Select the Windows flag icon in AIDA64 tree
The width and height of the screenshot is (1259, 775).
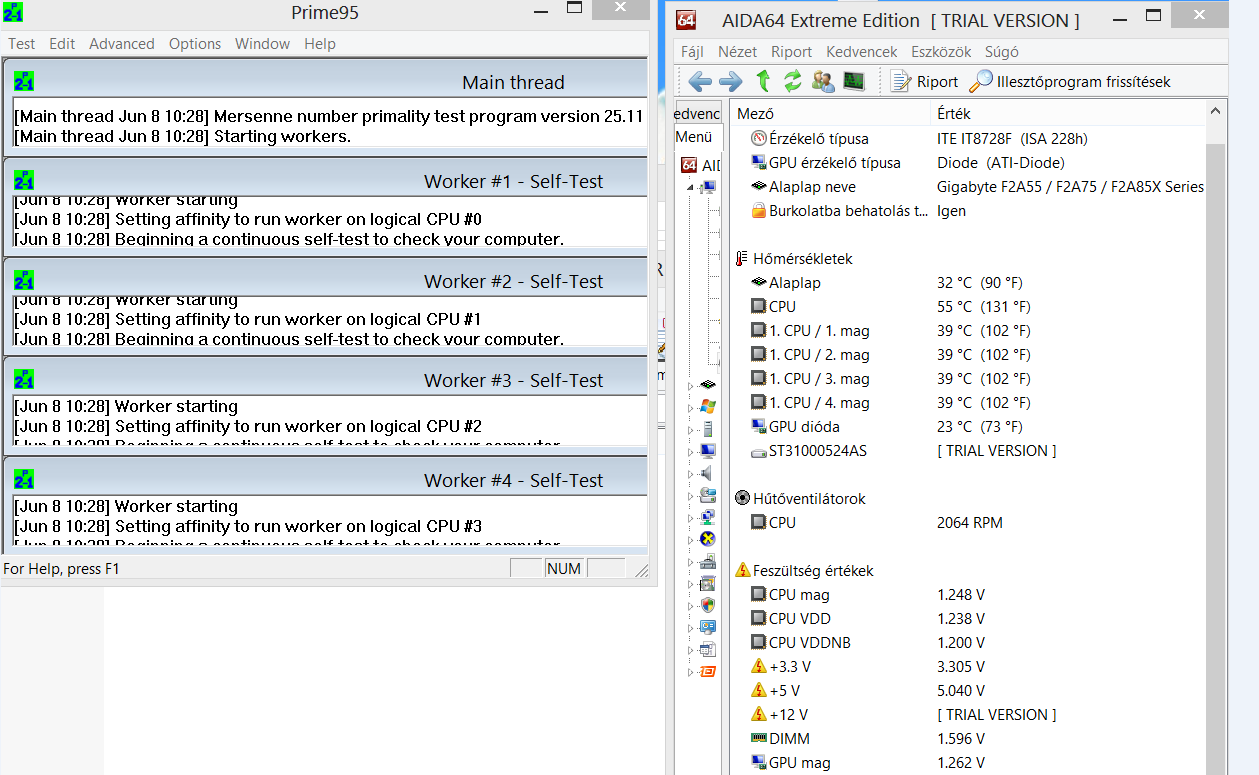click(x=708, y=406)
